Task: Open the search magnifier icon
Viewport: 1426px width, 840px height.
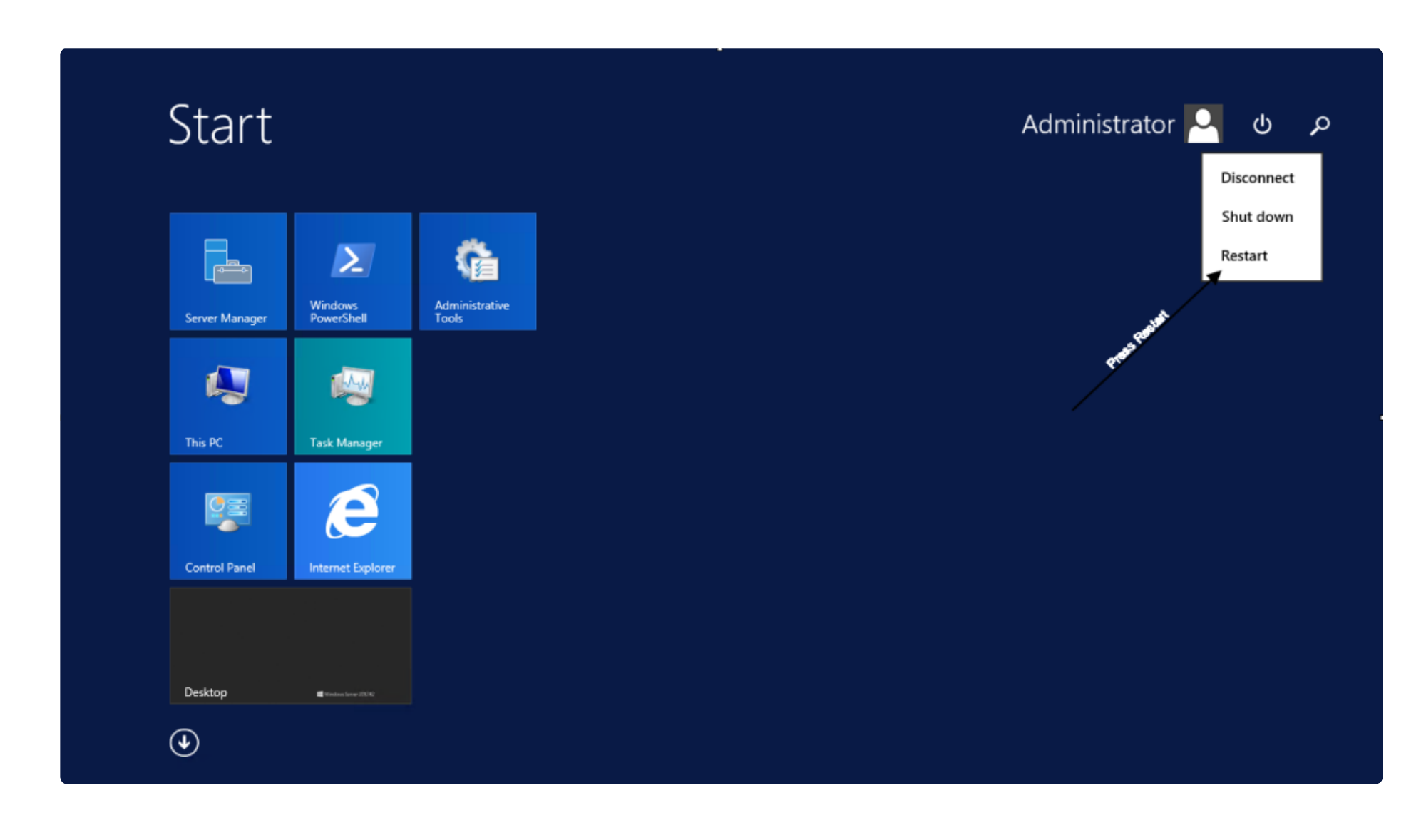Action: (x=1320, y=125)
